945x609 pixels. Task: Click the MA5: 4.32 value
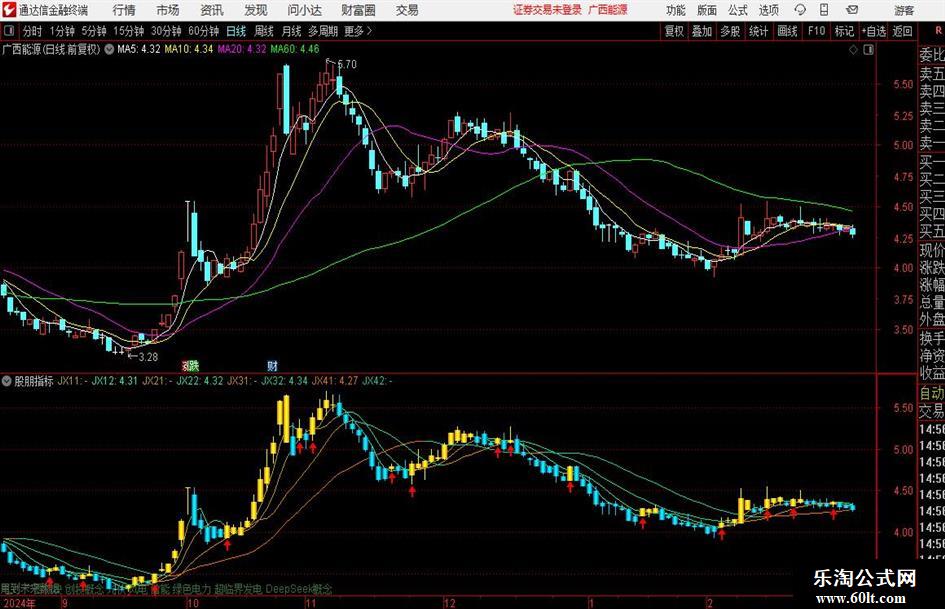[x=139, y=49]
